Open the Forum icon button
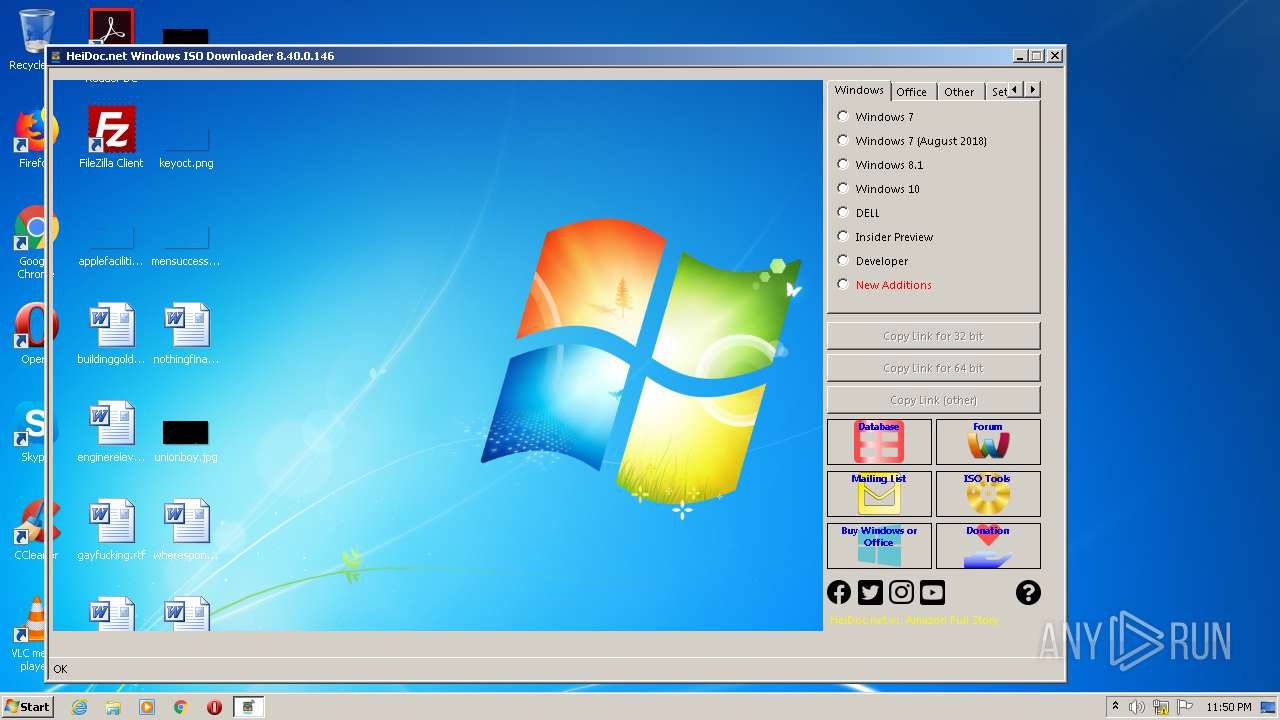This screenshot has width=1280, height=720. pos(988,442)
